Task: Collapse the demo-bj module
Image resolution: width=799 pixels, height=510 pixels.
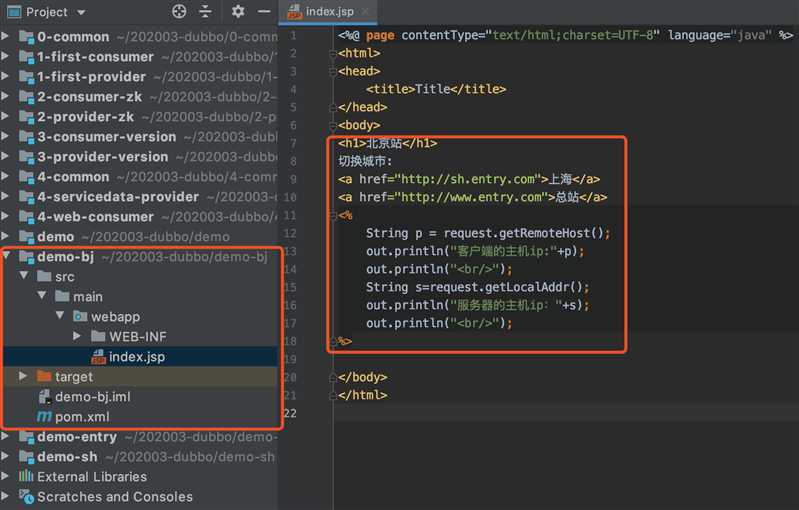Action: pos(7,257)
